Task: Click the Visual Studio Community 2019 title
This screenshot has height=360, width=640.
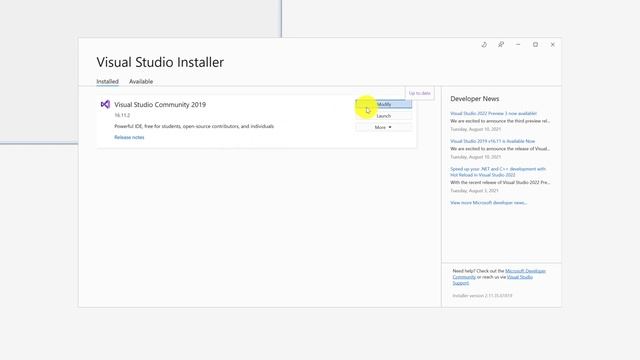Action: [x=160, y=104]
